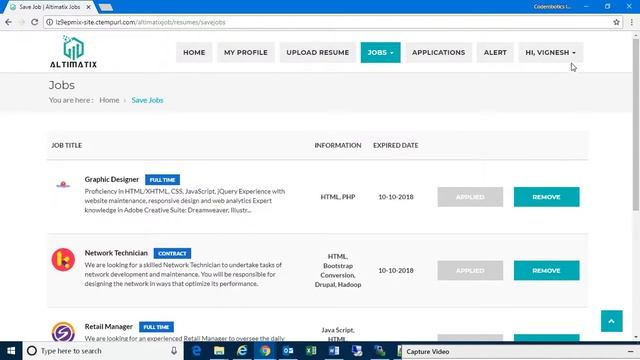This screenshot has width=640, height=360.
Task: Click the microphone icon in the search box
Action: coord(174,351)
